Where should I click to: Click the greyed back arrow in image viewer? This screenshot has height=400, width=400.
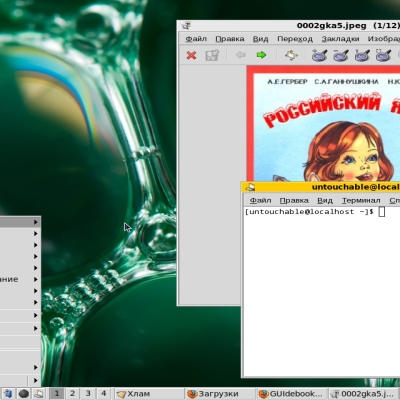click(240, 55)
